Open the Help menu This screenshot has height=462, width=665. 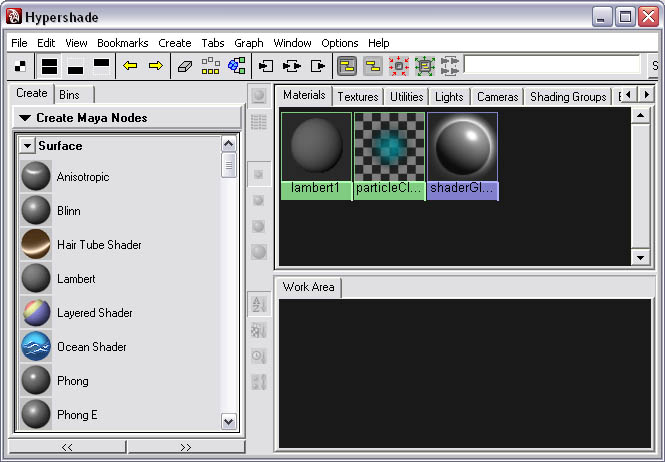tap(379, 43)
